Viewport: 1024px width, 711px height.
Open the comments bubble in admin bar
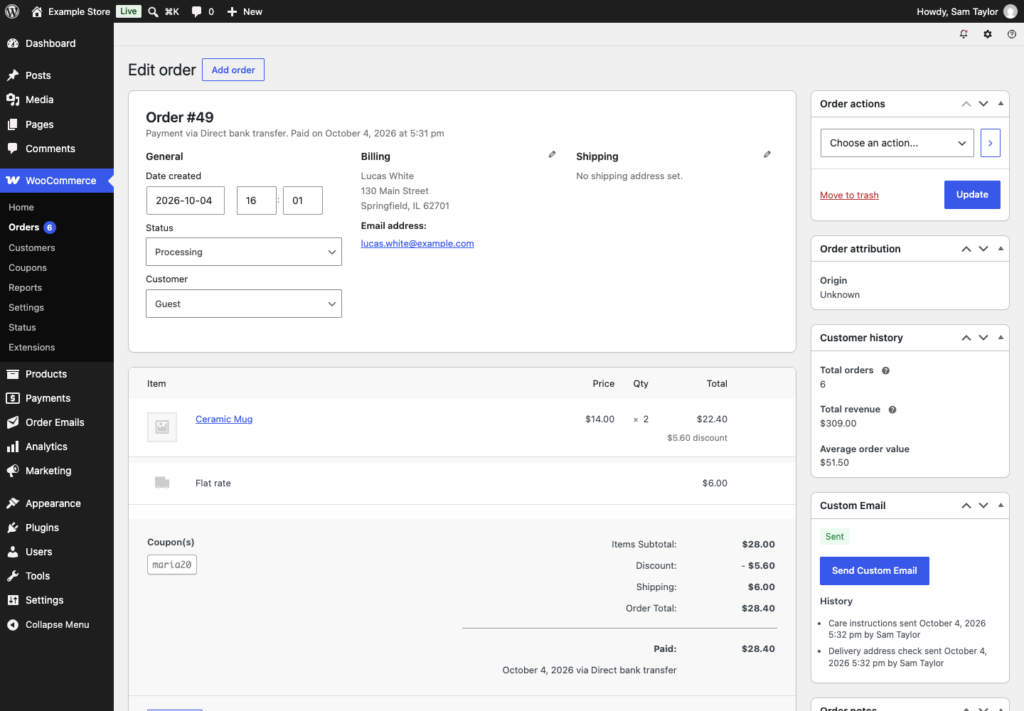click(x=197, y=12)
